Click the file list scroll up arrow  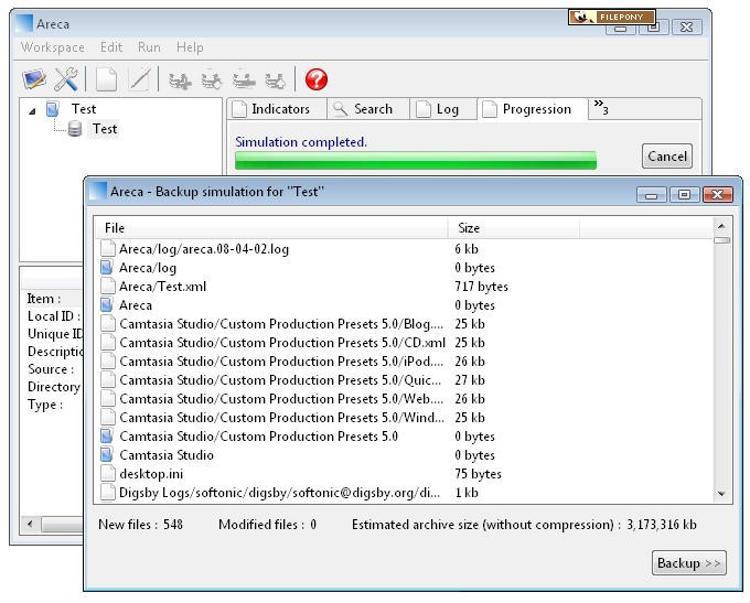[722, 226]
